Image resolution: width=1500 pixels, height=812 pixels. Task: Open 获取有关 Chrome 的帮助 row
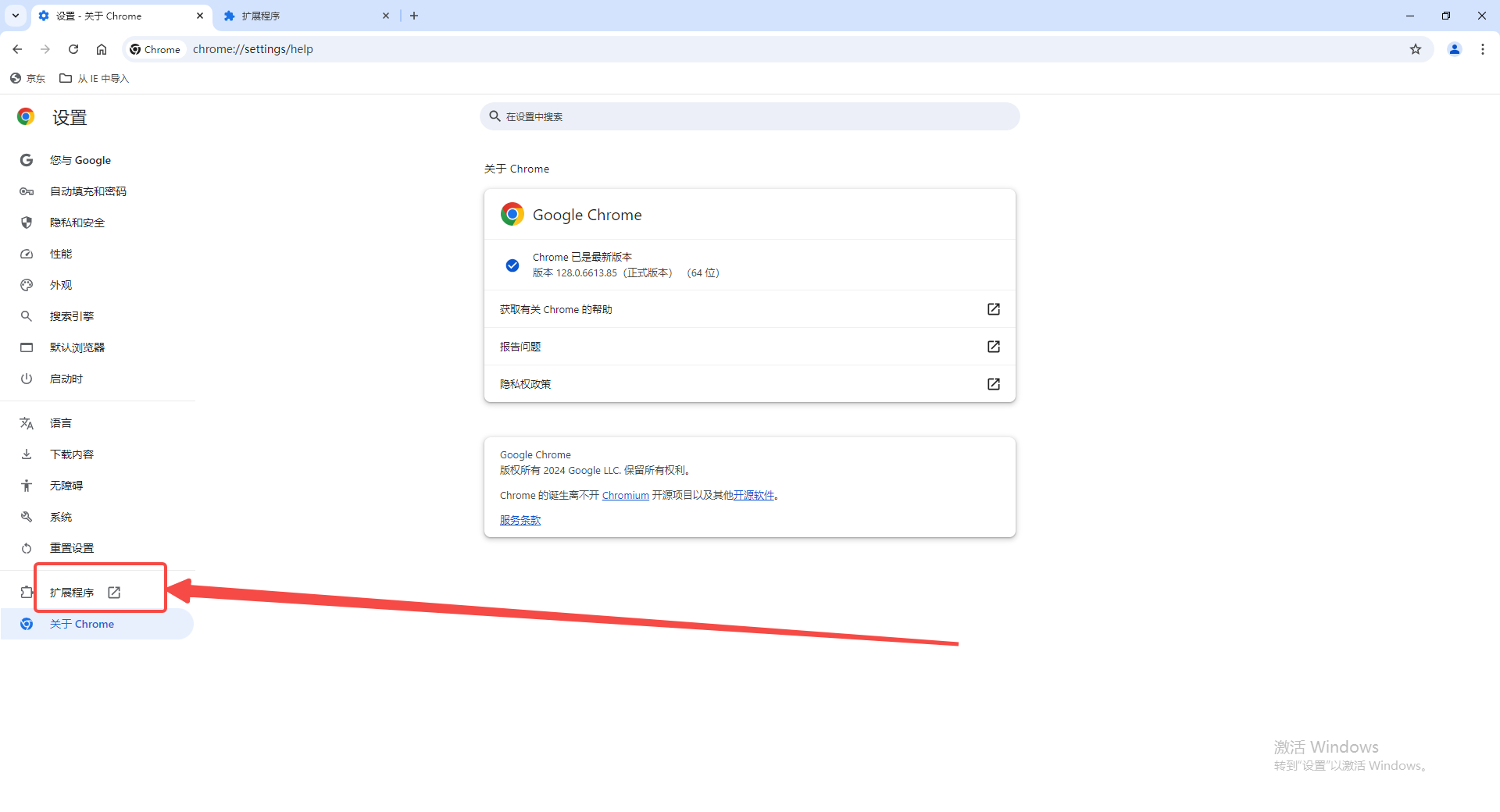(750, 309)
